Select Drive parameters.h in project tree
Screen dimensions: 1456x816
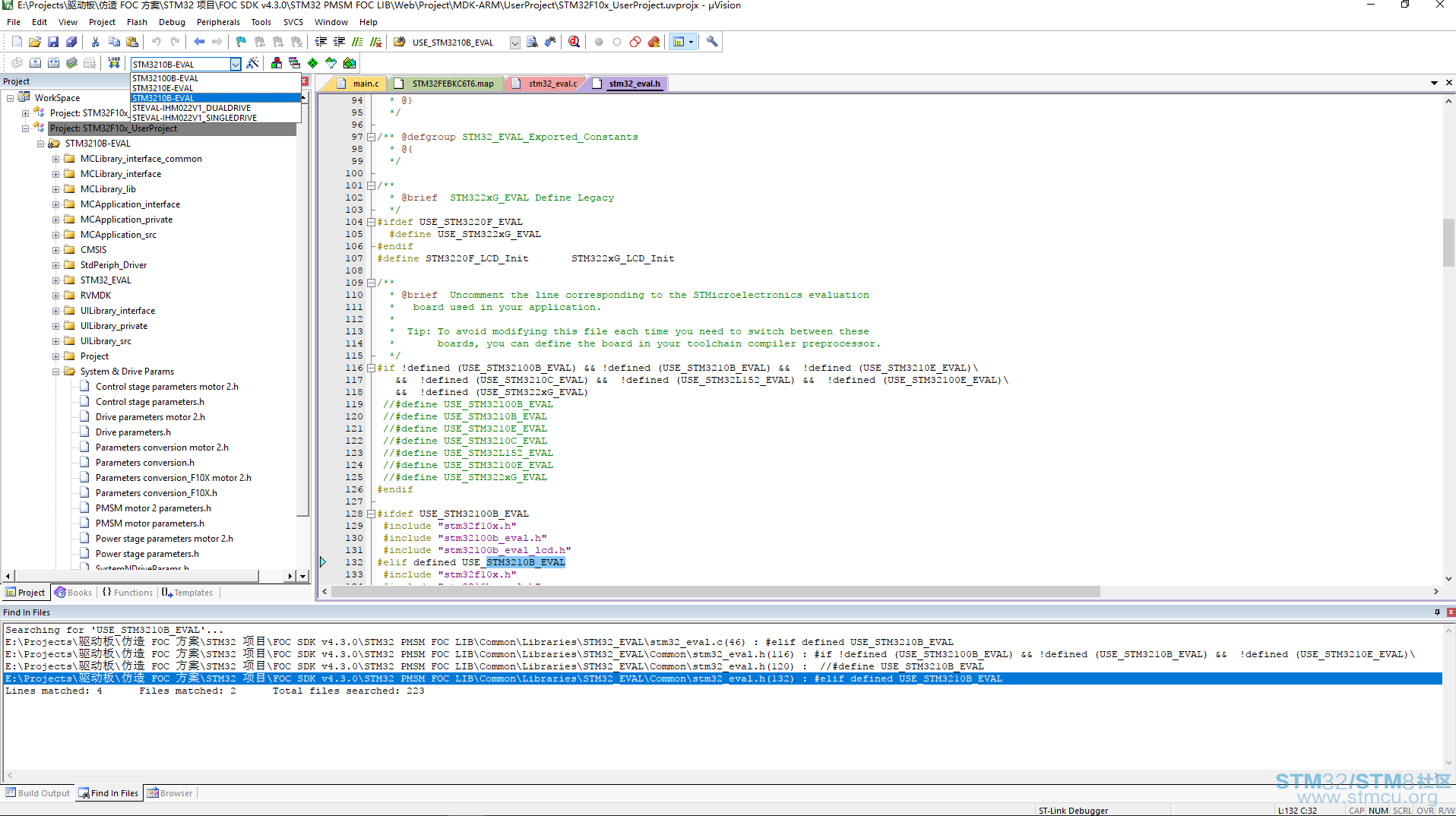point(133,432)
